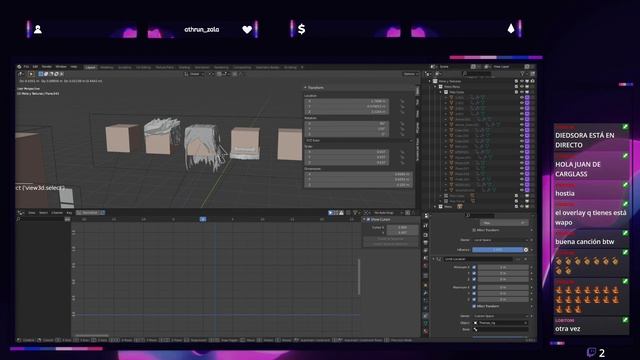The image size is (640, 360).
Task: Open the Material properties tab
Action: pos(426,331)
